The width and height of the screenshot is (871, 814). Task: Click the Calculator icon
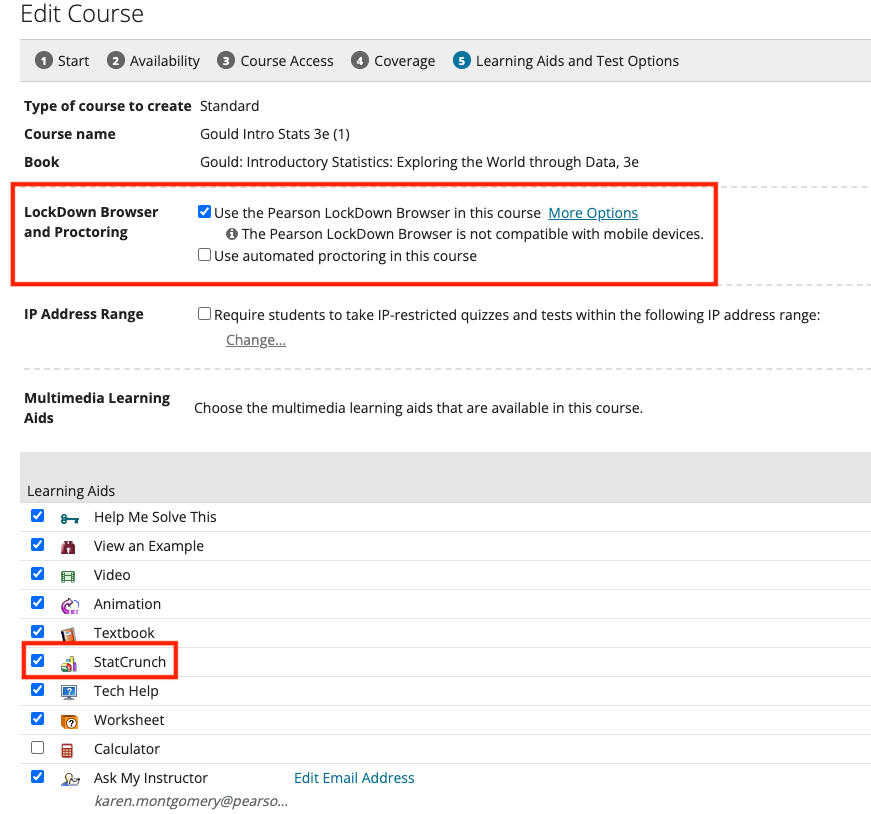point(69,750)
